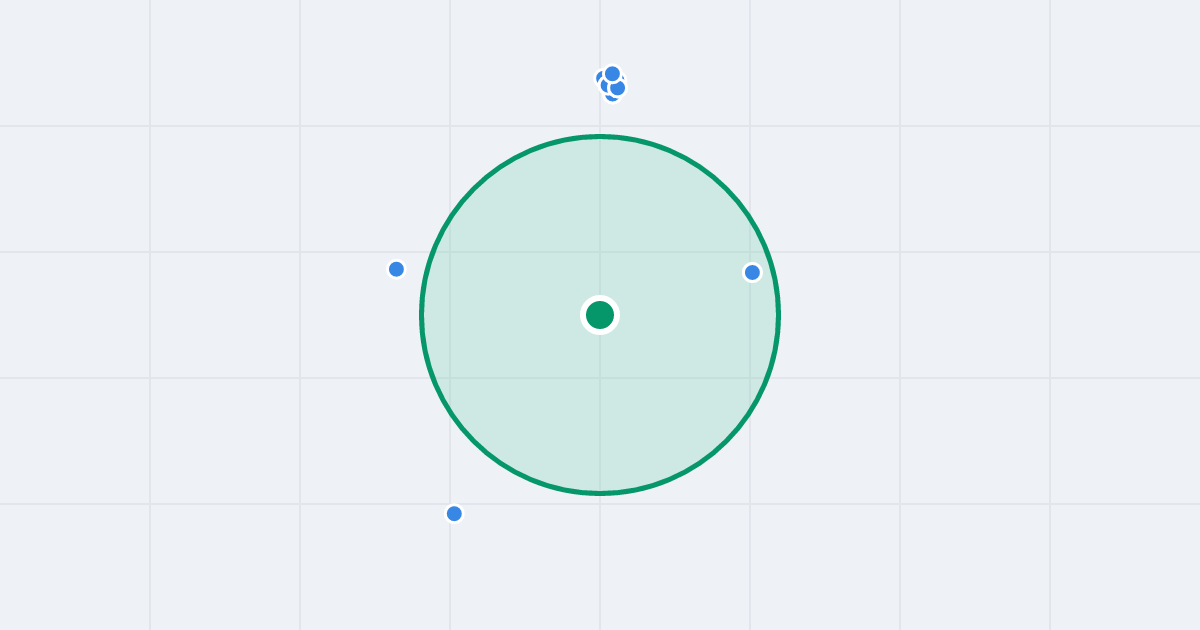Select the blue dot below the green circle
The image size is (1200, 630).
454,513
